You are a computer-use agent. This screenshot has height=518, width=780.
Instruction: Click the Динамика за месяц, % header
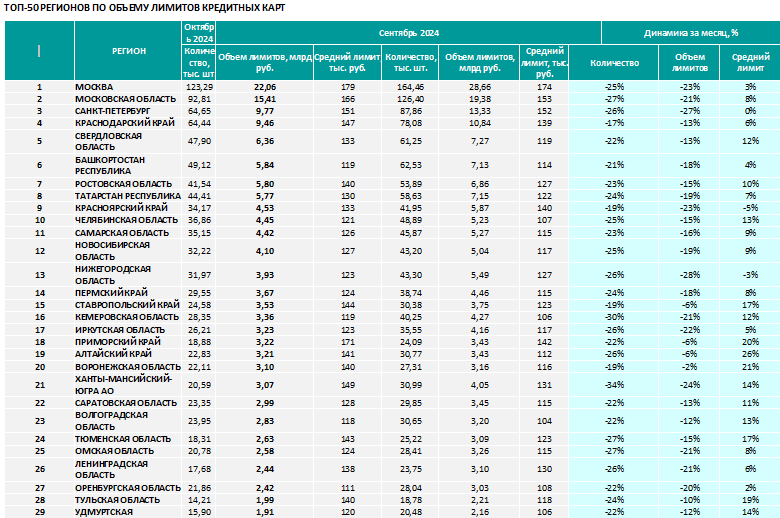(x=691, y=33)
